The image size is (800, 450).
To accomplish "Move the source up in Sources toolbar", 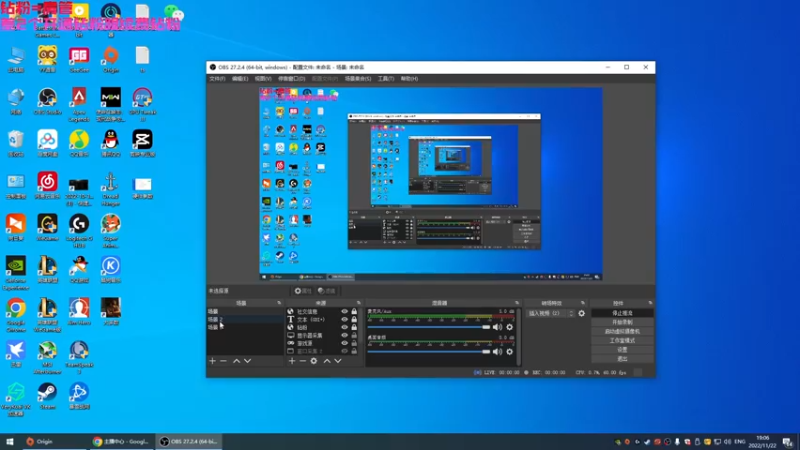I will point(327,361).
